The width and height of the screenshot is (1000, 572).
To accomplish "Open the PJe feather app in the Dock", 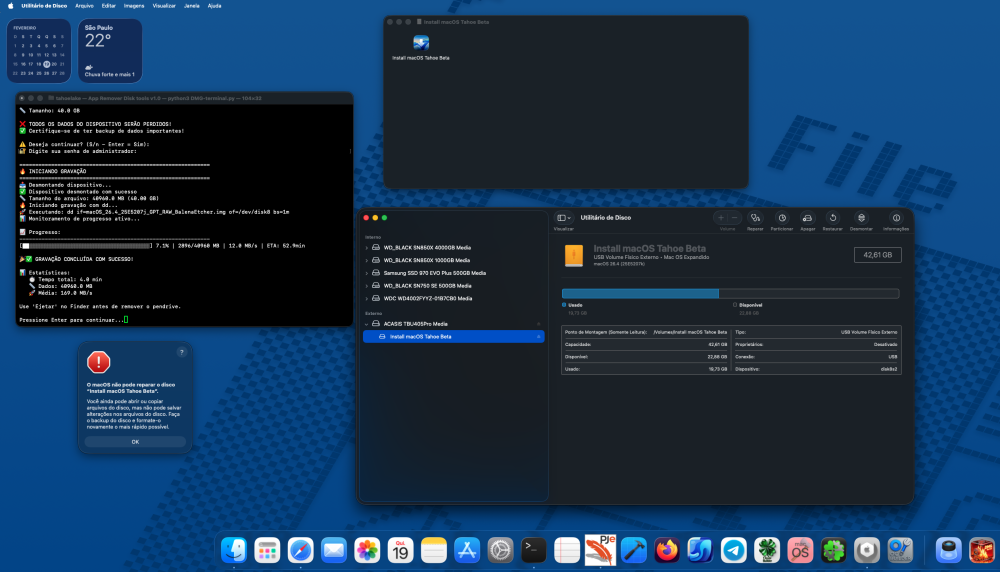I will [600, 550].
